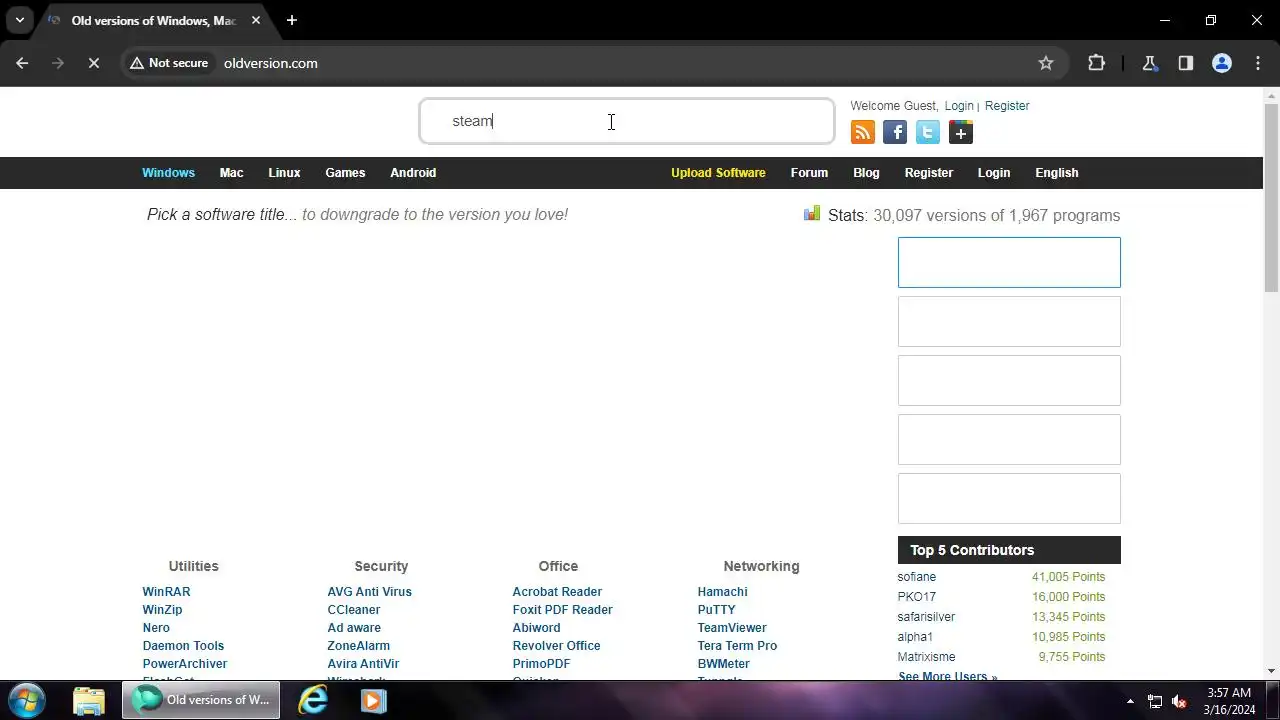Open the Acrobat Reader link
1280x720 pixels.
point(557,592)
